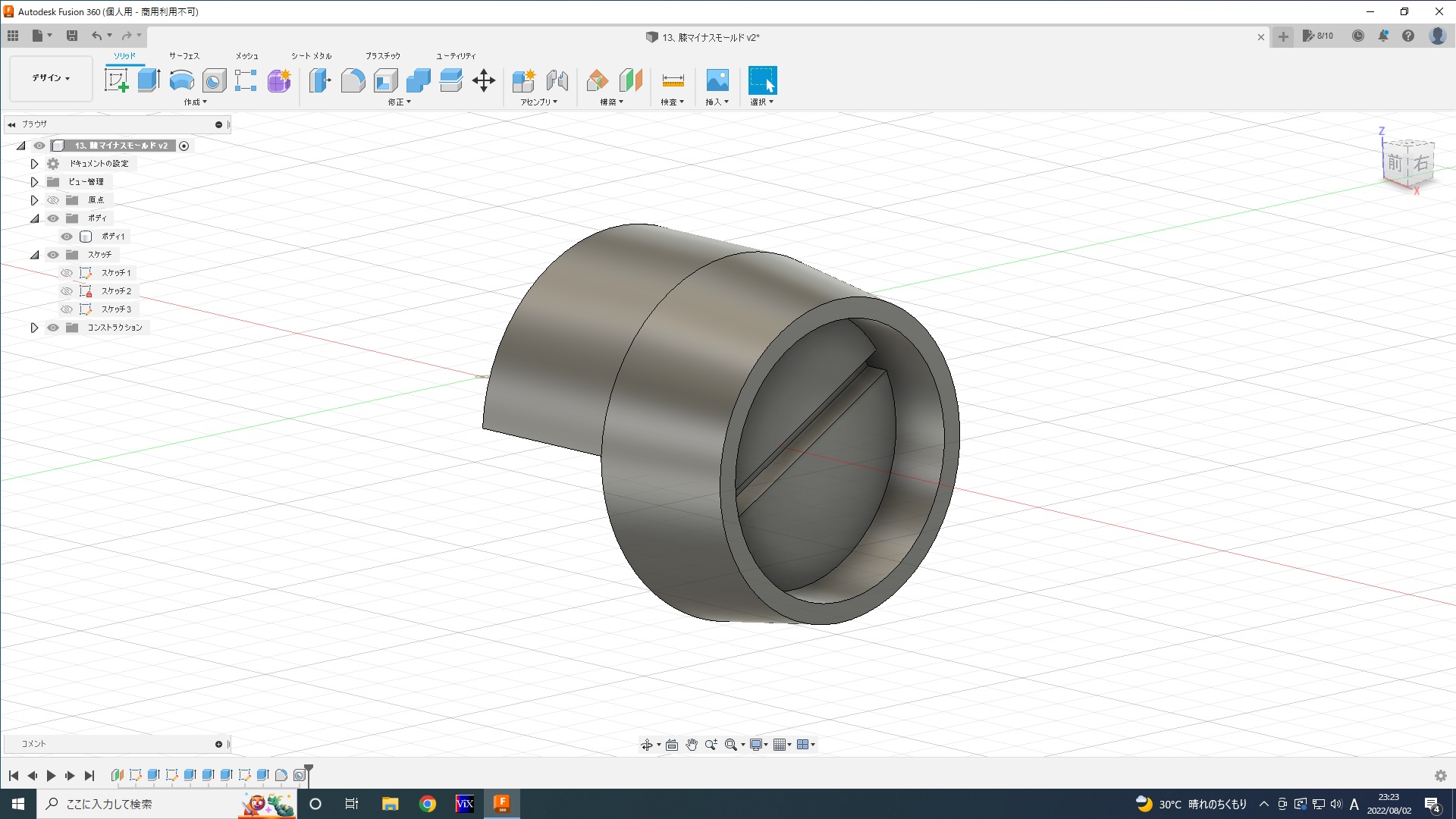Toggle visibility of the 原点 folder

(x=53, y=200)
